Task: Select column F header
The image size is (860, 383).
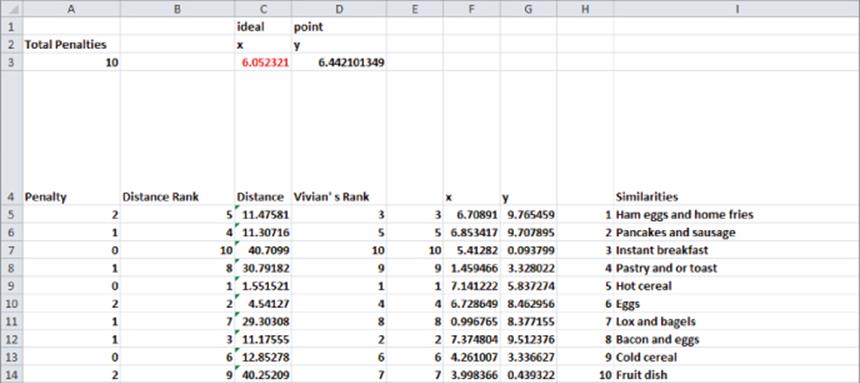Action: tap(472, 8)
